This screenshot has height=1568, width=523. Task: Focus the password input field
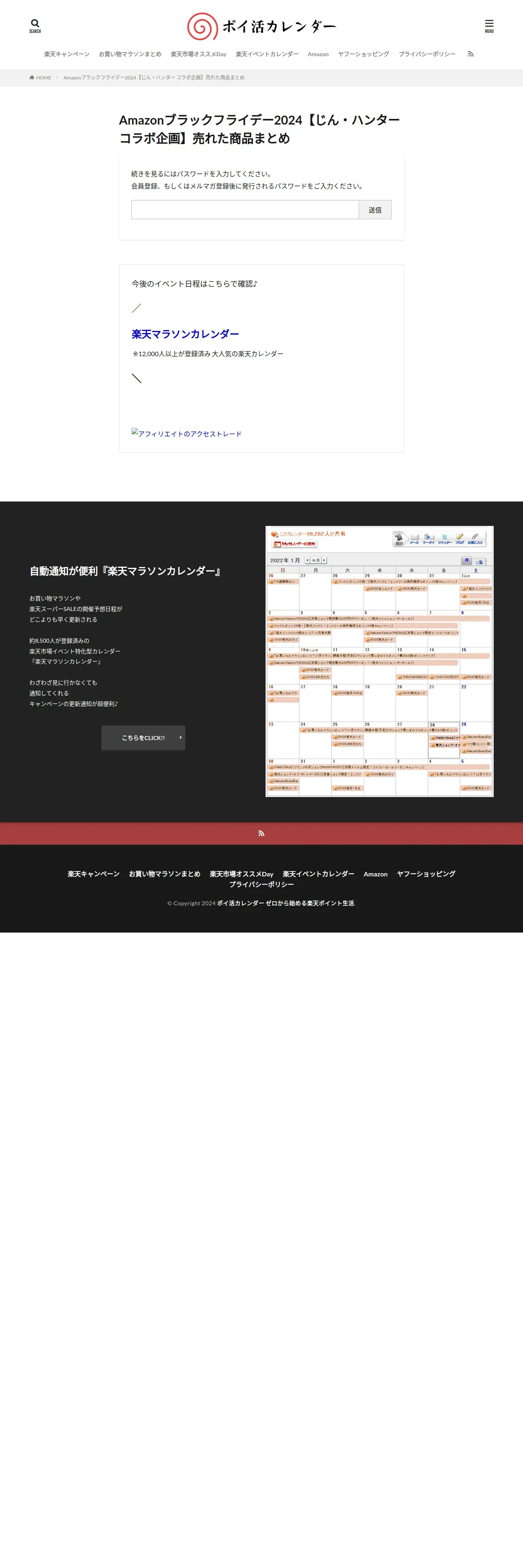(x=245, y=209)
